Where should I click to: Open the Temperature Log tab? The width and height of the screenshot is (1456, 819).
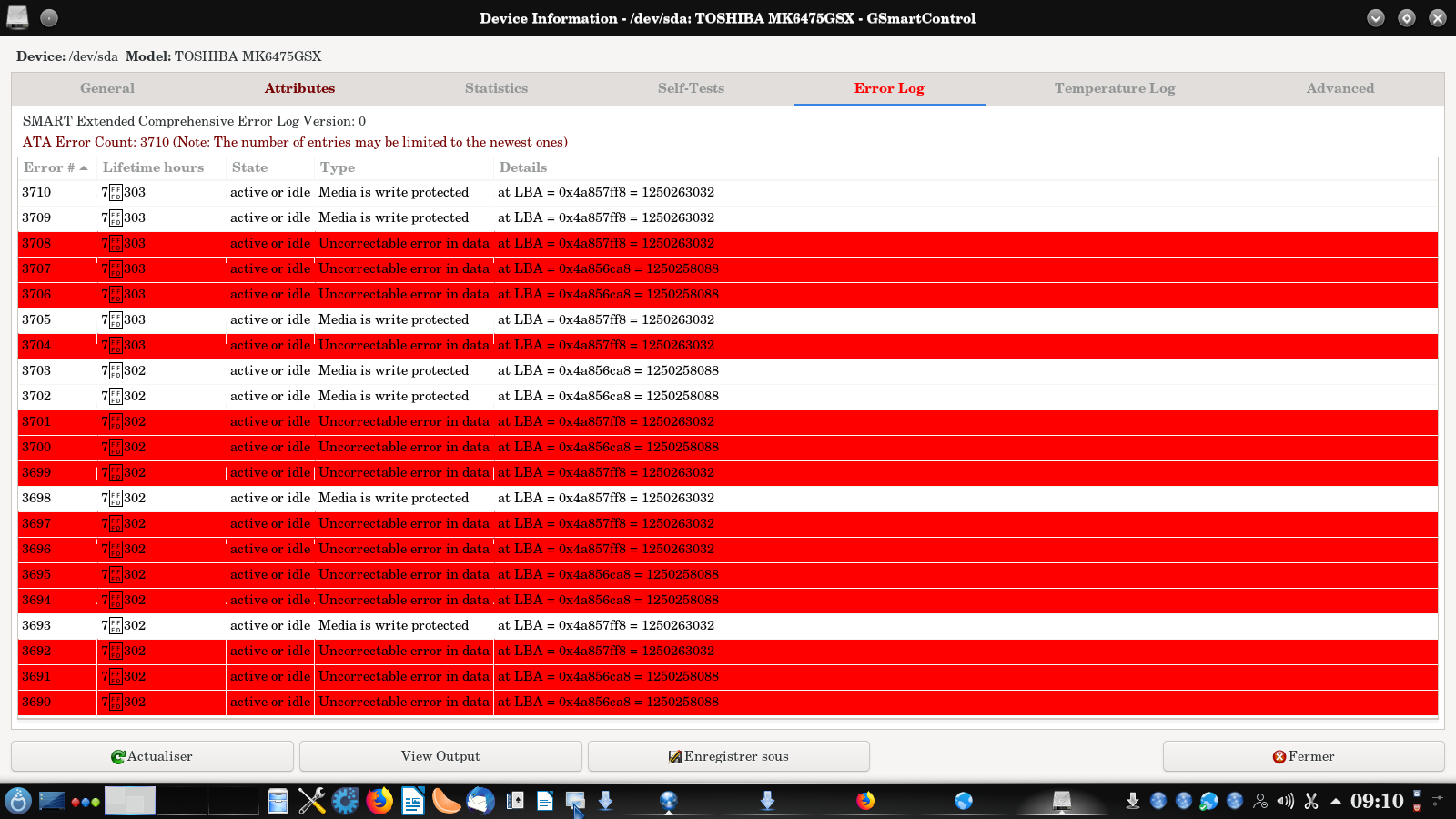(x=1115, y=88)
